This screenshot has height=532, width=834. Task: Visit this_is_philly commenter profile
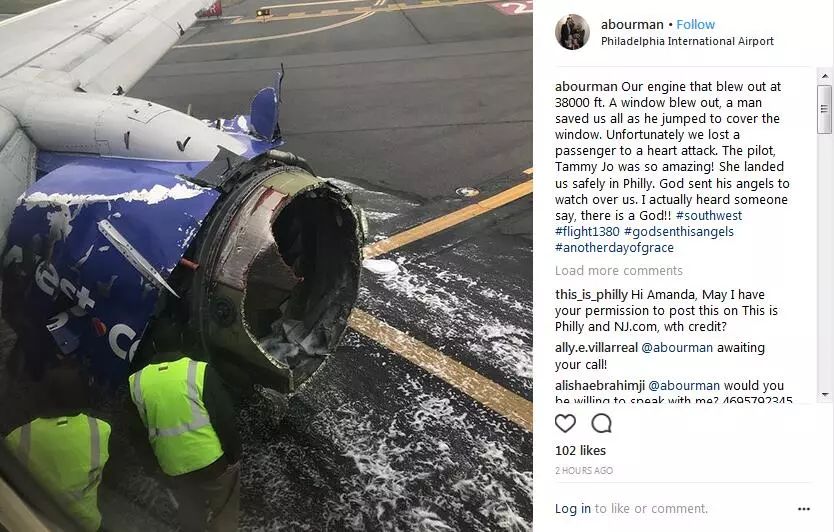(x=591, y=295)
